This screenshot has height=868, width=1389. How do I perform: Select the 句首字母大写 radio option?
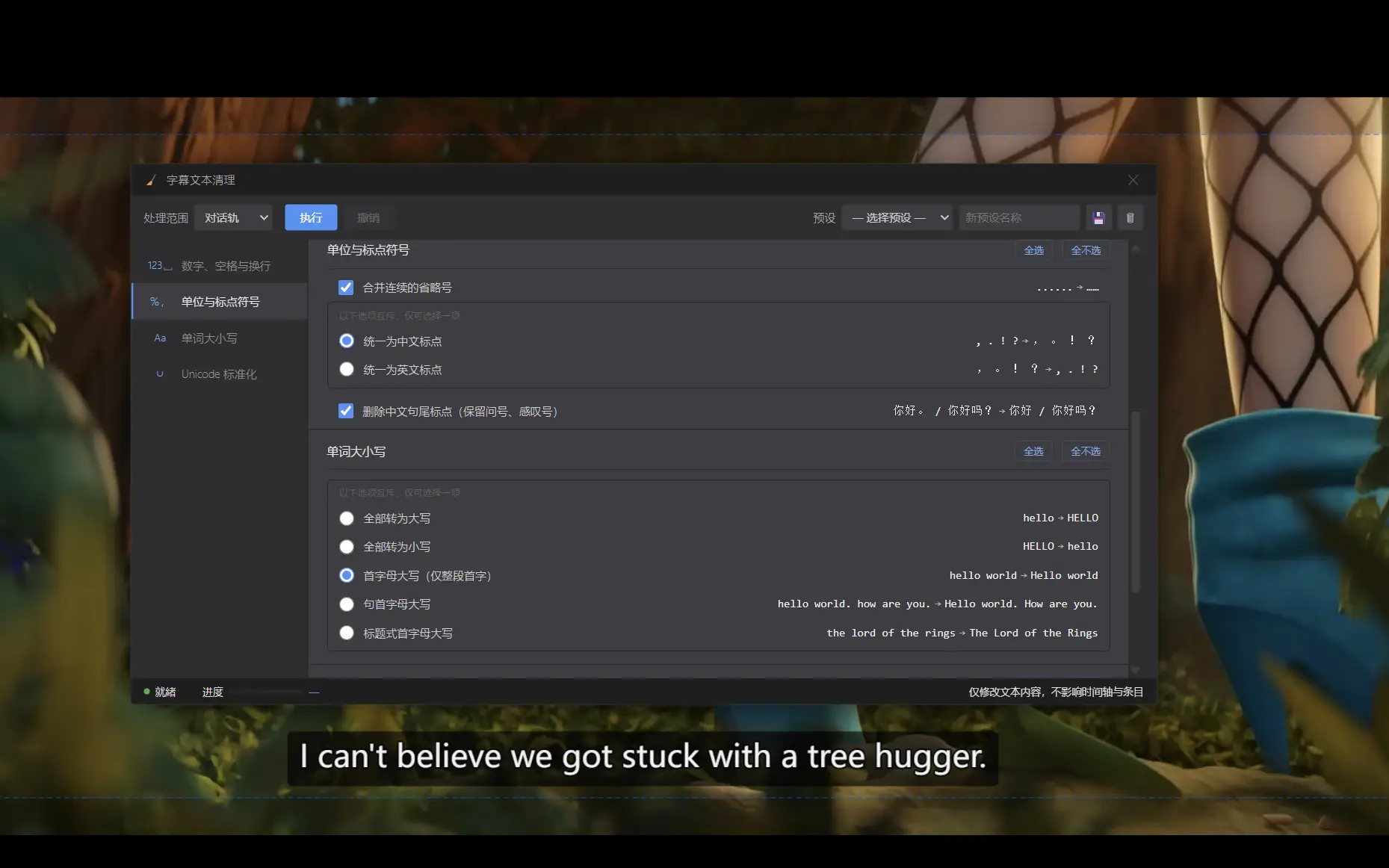pos(347,604)
